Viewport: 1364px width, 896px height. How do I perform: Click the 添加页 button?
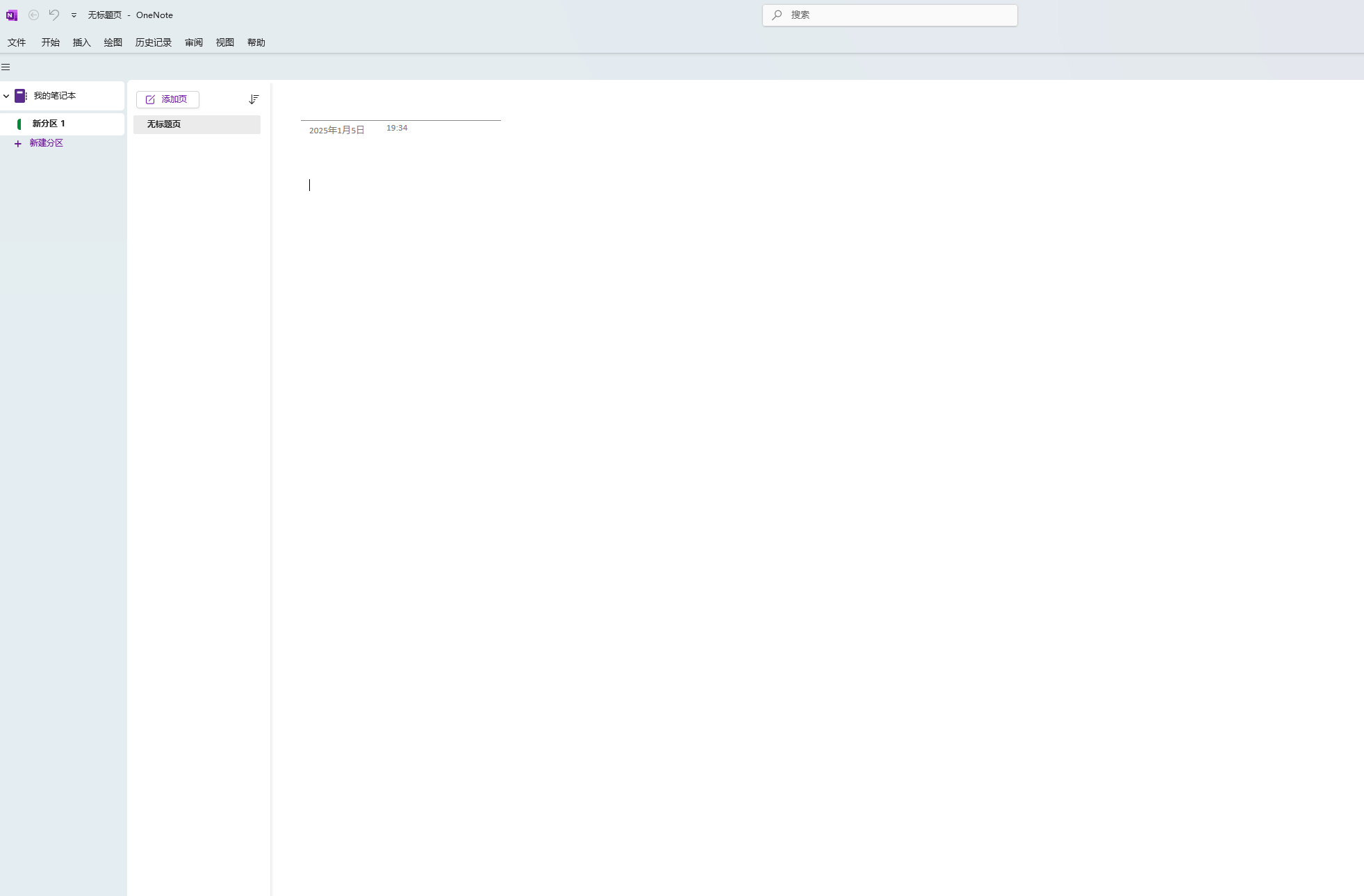coord(167,99)
